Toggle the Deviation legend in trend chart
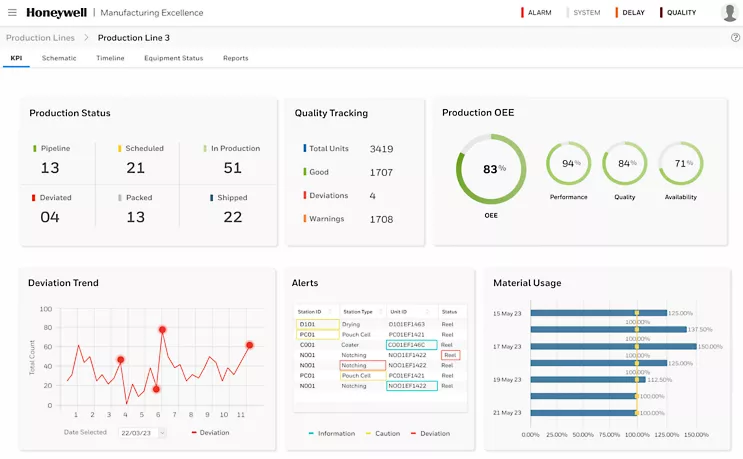 coord(210,433)
